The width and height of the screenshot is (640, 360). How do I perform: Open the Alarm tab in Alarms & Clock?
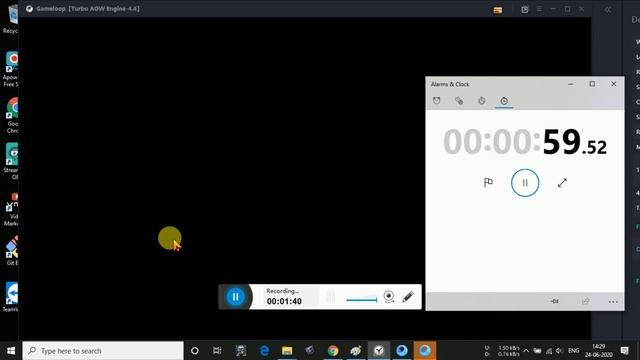pyautogui.click(x=437, y=100)
